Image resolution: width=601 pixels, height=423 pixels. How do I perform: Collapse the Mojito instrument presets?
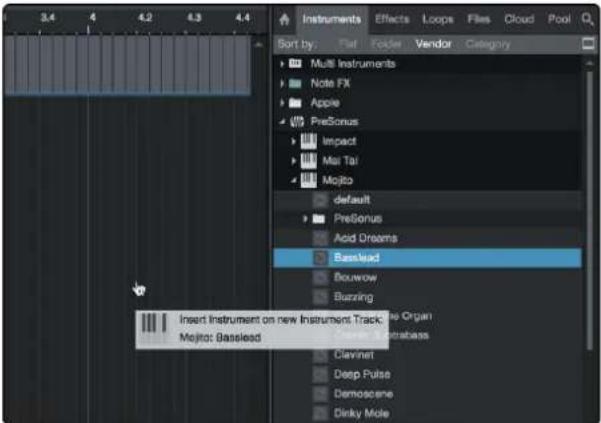point(294,180)
